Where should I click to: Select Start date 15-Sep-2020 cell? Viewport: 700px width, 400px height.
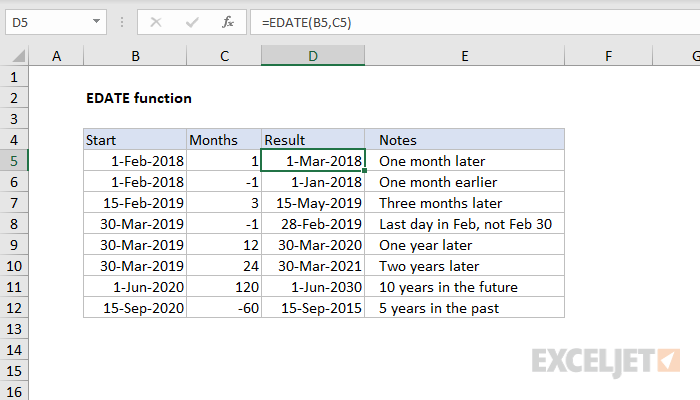click(x=135, y=308)
